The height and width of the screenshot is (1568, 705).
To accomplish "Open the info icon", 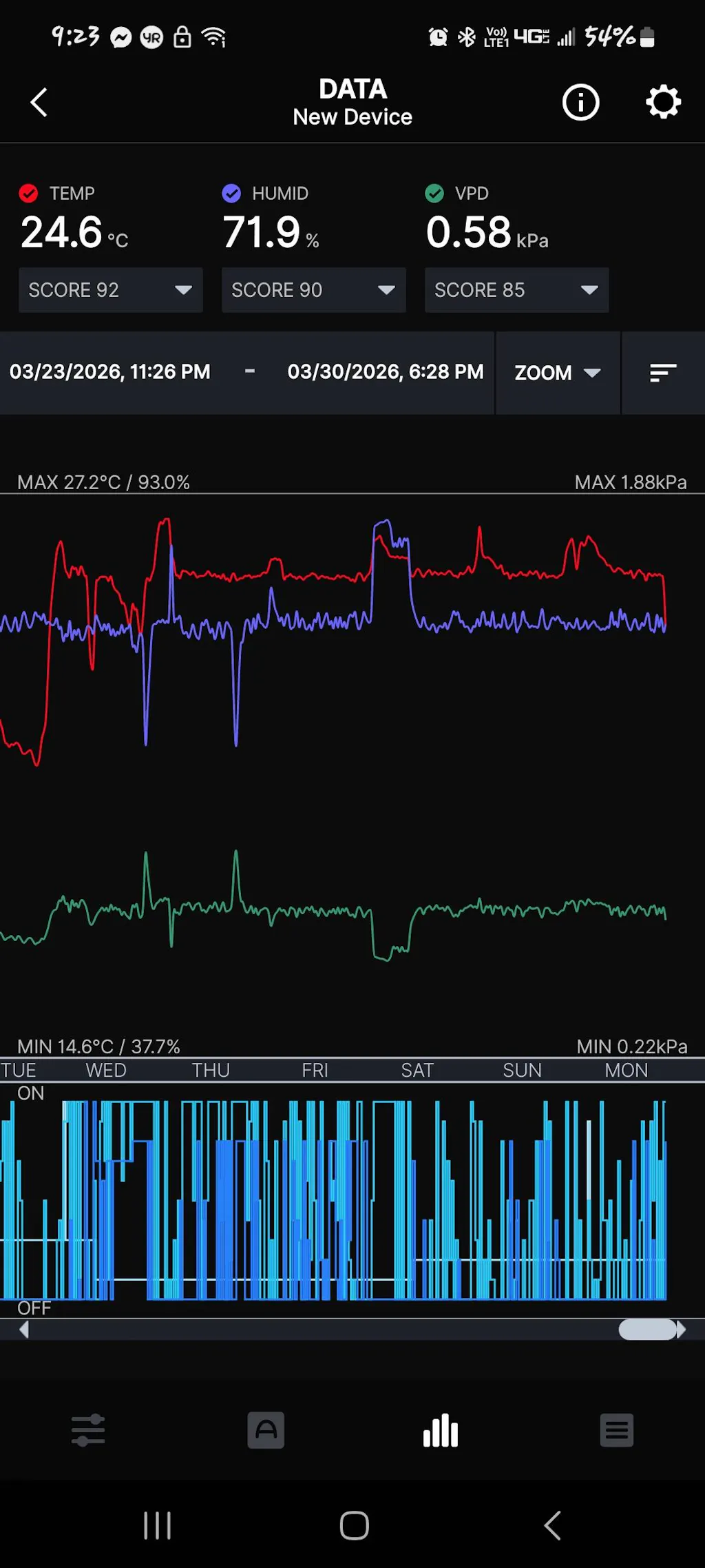I will pos(580,103).
